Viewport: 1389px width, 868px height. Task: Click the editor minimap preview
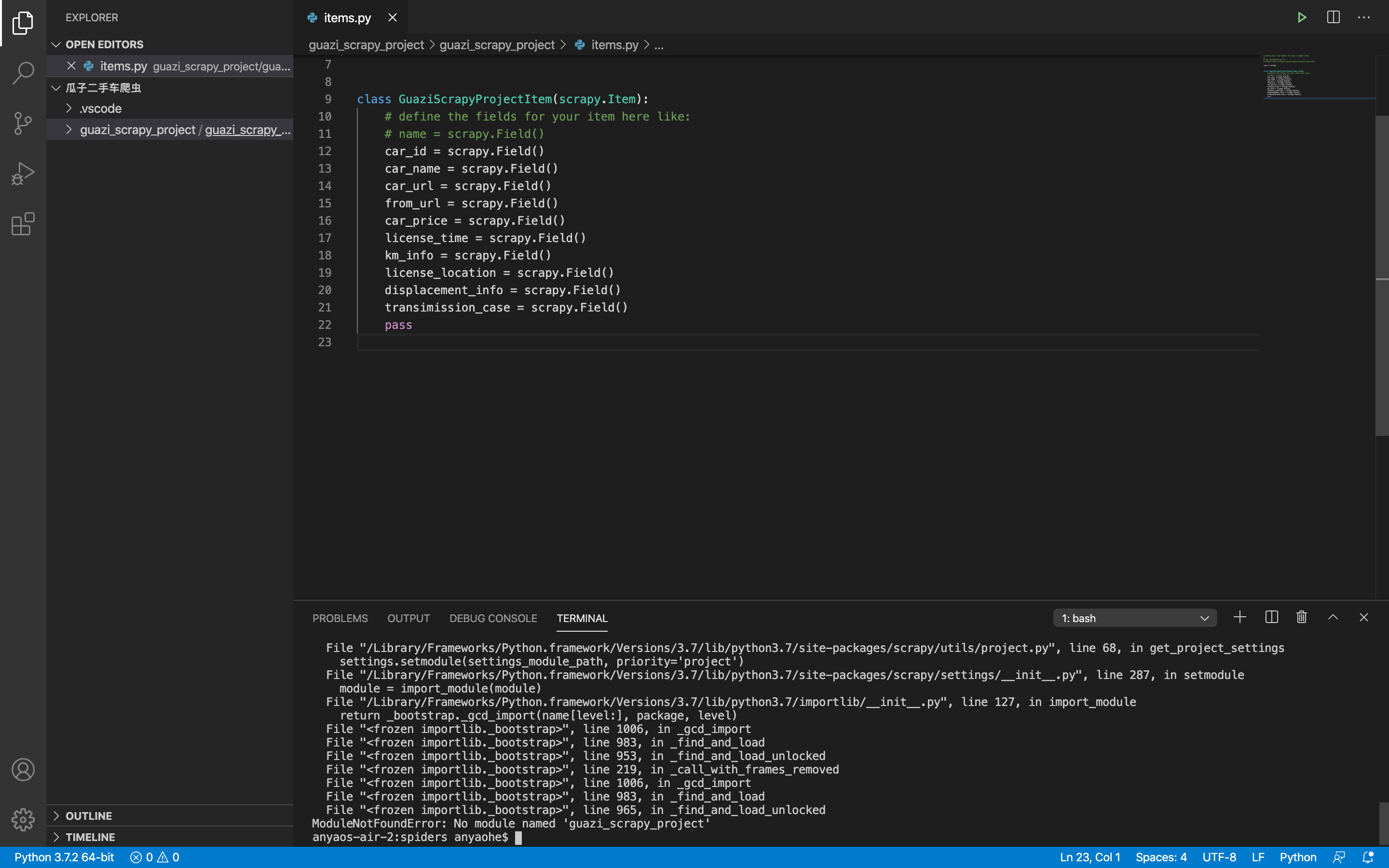1319,78
